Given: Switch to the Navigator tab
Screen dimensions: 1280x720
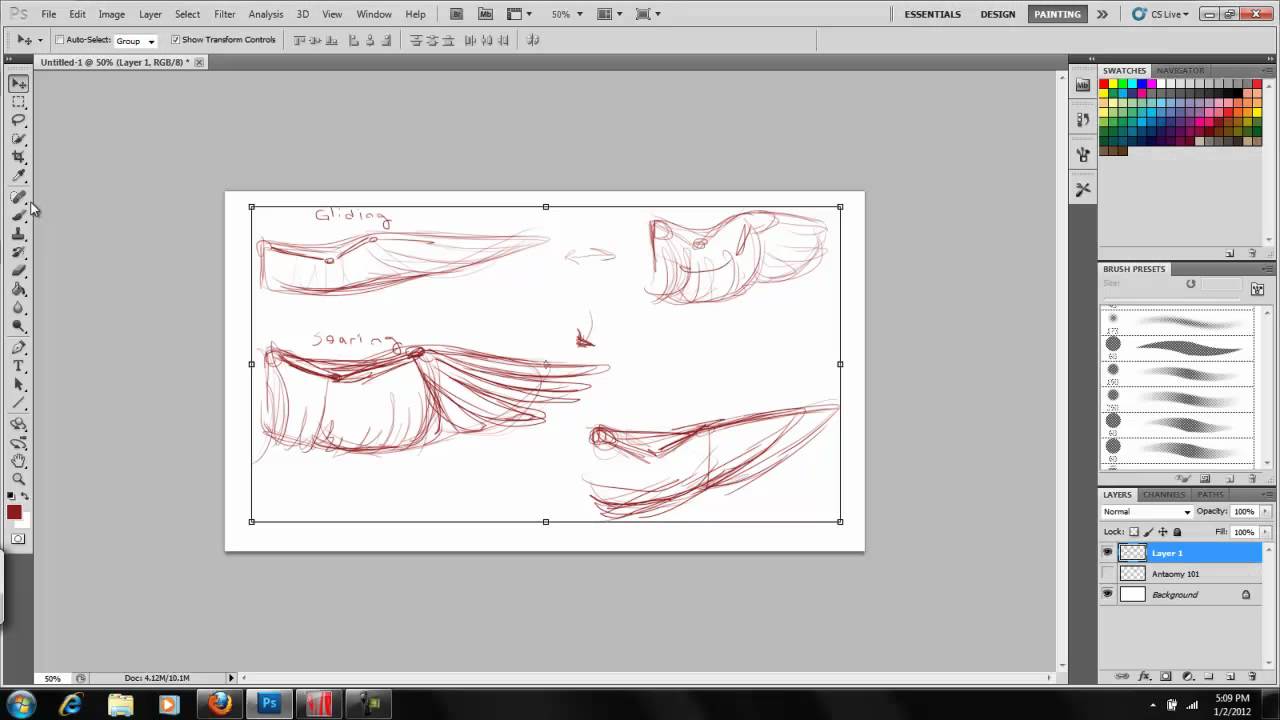Looking at the screenshot, I should click(1181, 71).
